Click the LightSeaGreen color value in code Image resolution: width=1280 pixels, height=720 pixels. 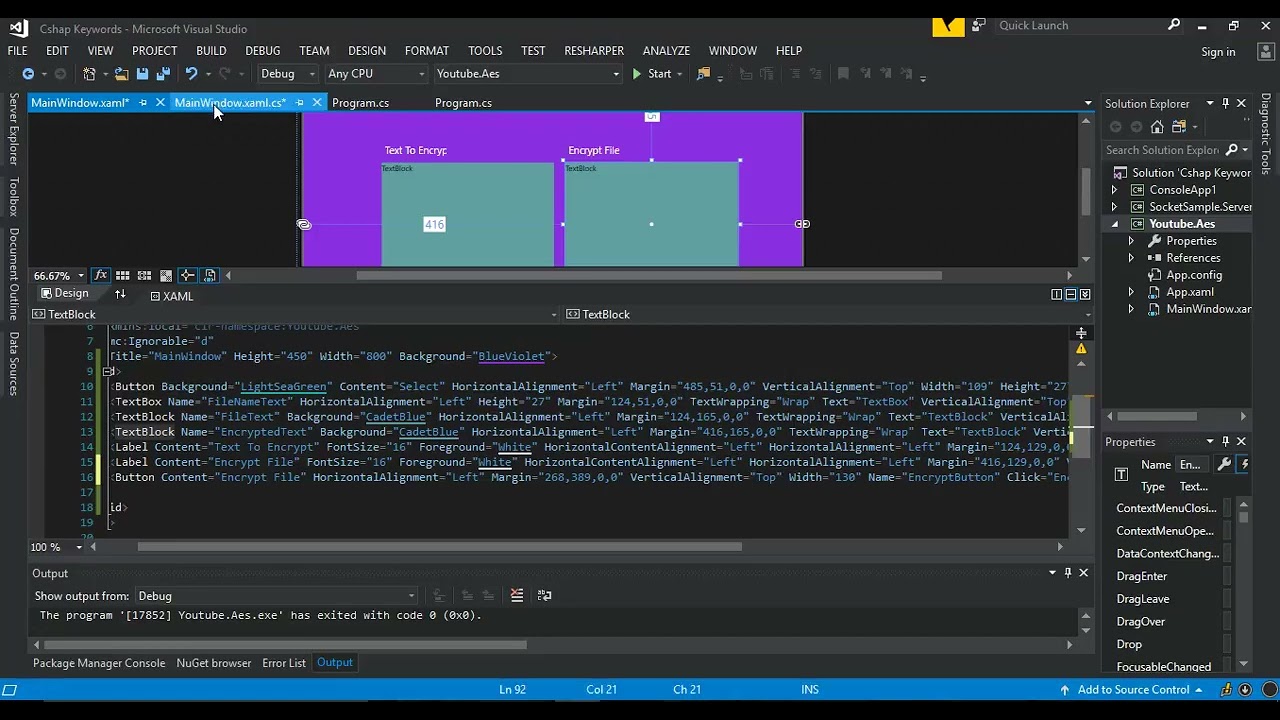pyautogui.click(x=283, y=387)
